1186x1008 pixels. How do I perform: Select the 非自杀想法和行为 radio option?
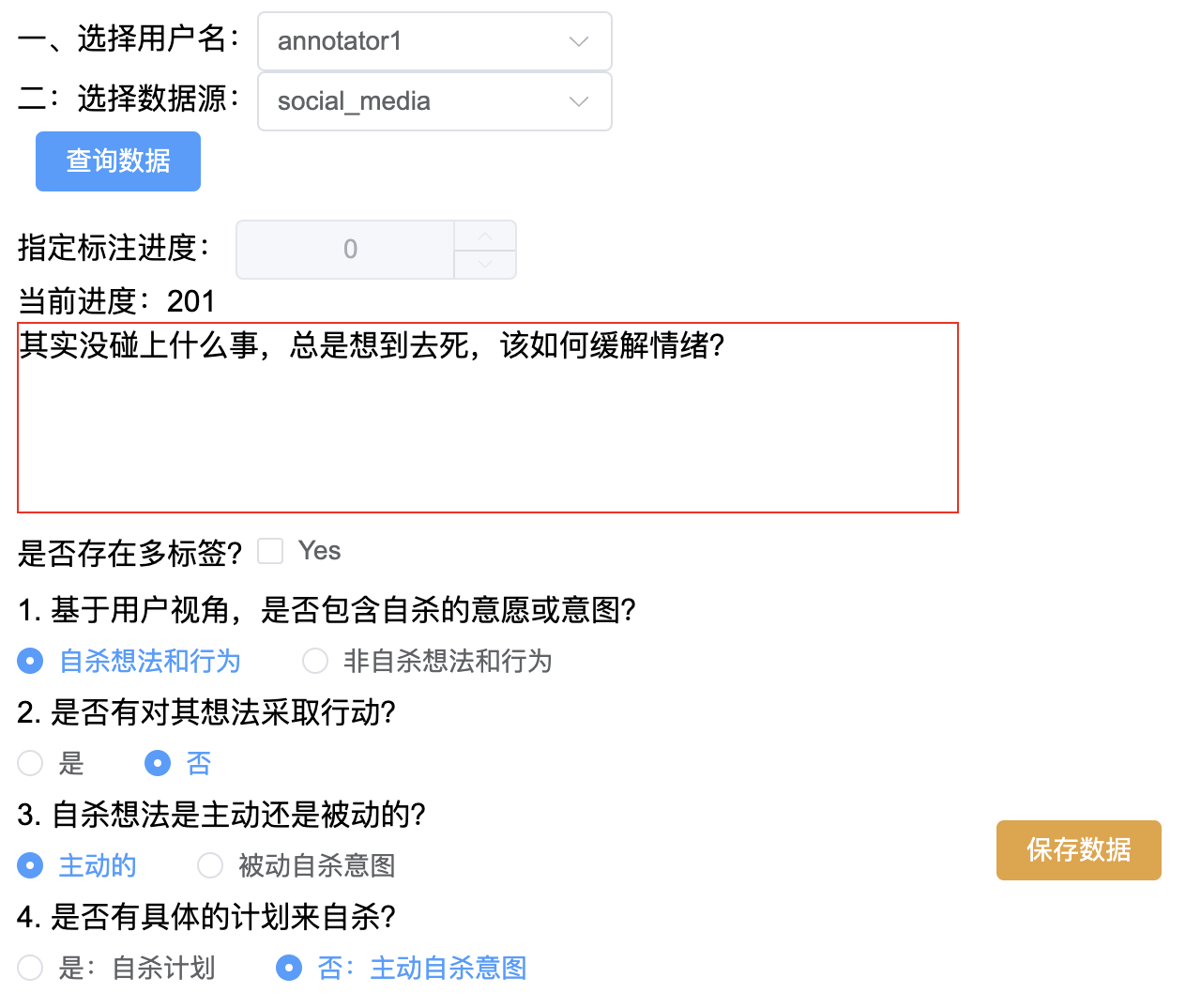tap(315, 661)
